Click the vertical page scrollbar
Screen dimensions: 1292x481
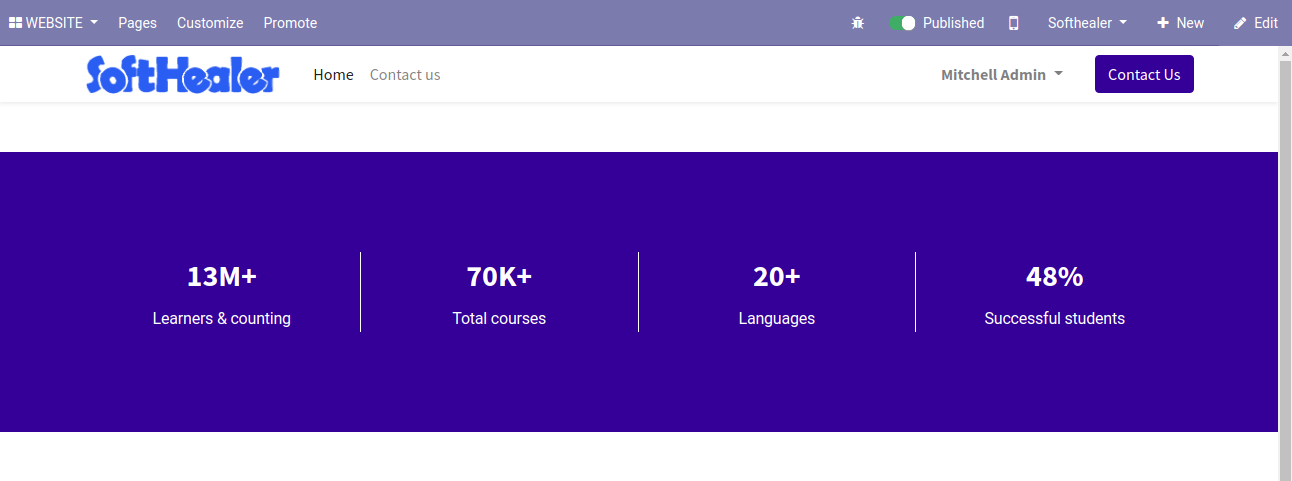pos(1285,270)
